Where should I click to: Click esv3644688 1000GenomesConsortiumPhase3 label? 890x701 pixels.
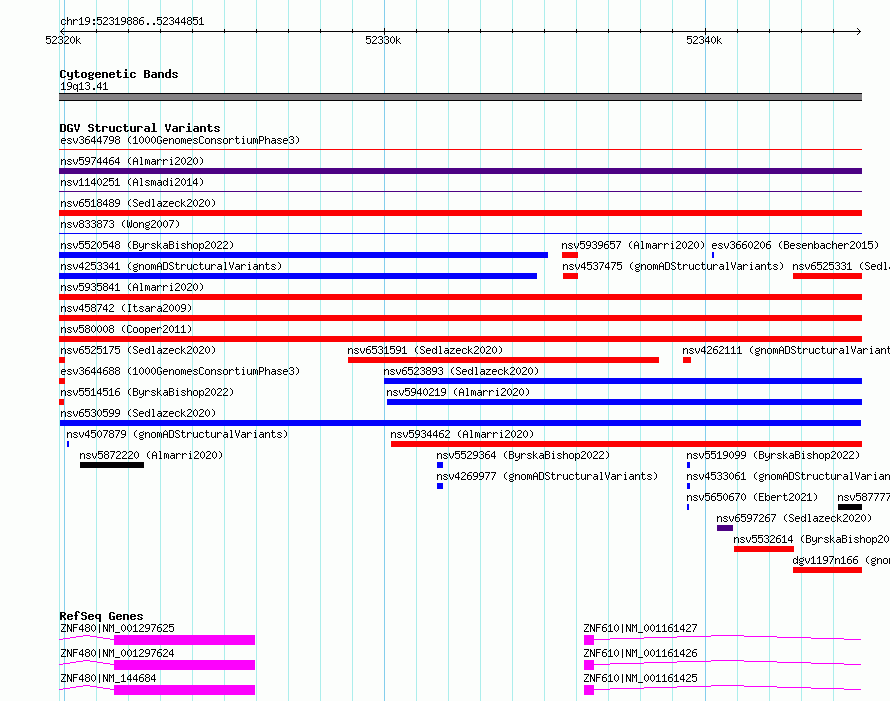[x=180, y=371]
